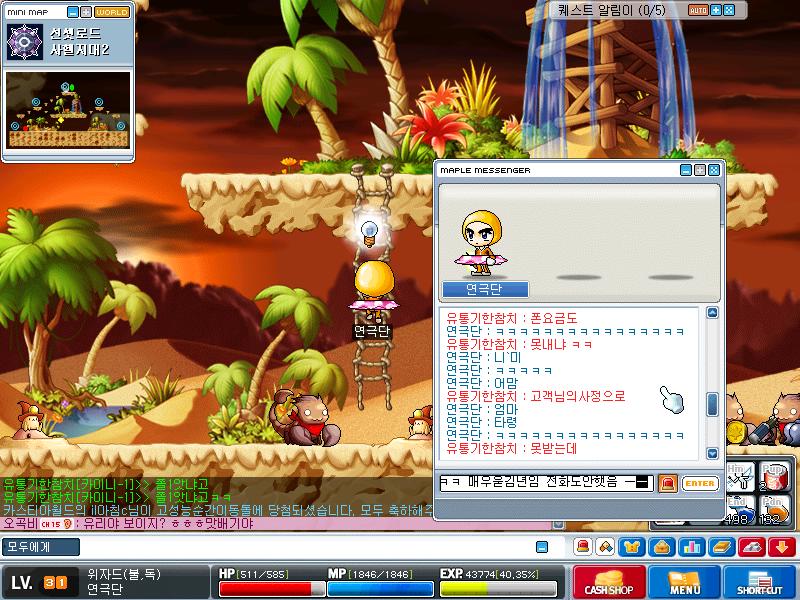Screen dimensions: 800x600
Task: Open the chat target selector
Action: point(41,547)
